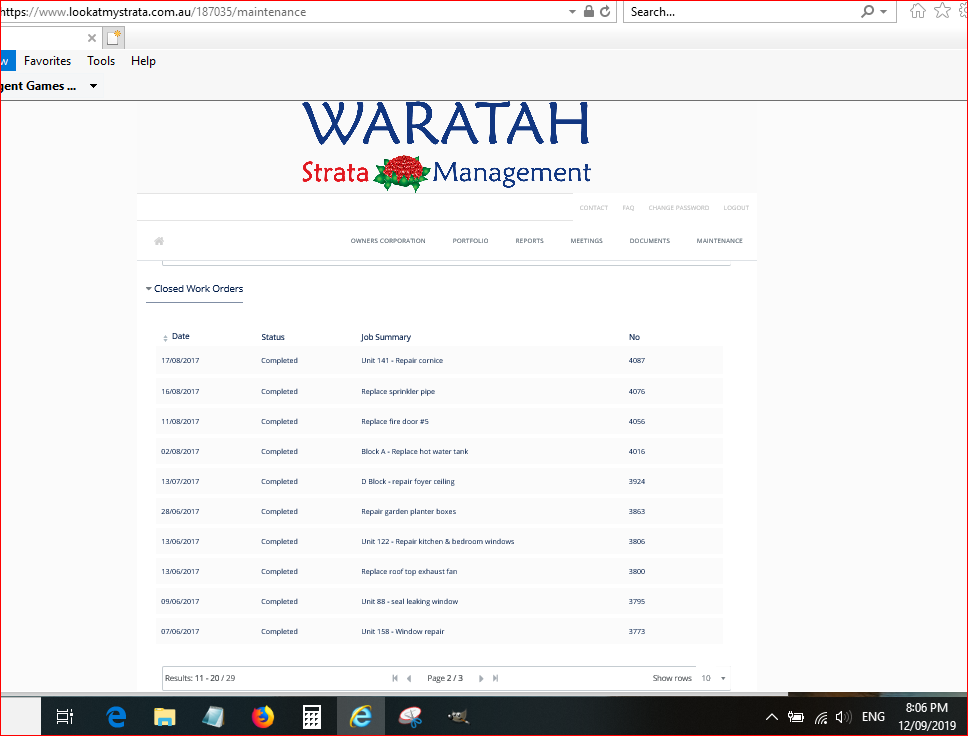Open the Snipping Tool on the taskbar
Image resolution: width=968 pixels, height=736 pixels.
[409, 716]
